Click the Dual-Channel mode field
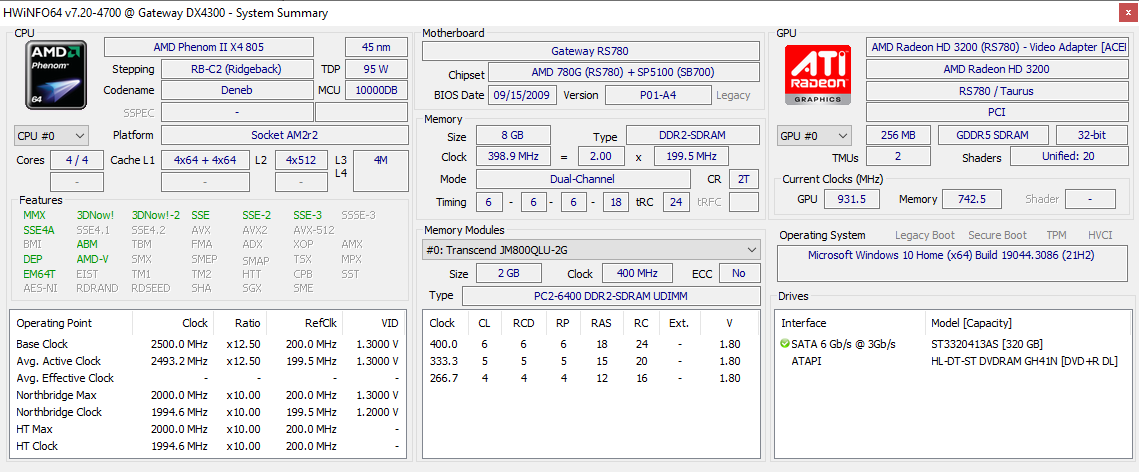Image resolution: width=1139 pixels, height=472 pixels. [x=583, y=179]
